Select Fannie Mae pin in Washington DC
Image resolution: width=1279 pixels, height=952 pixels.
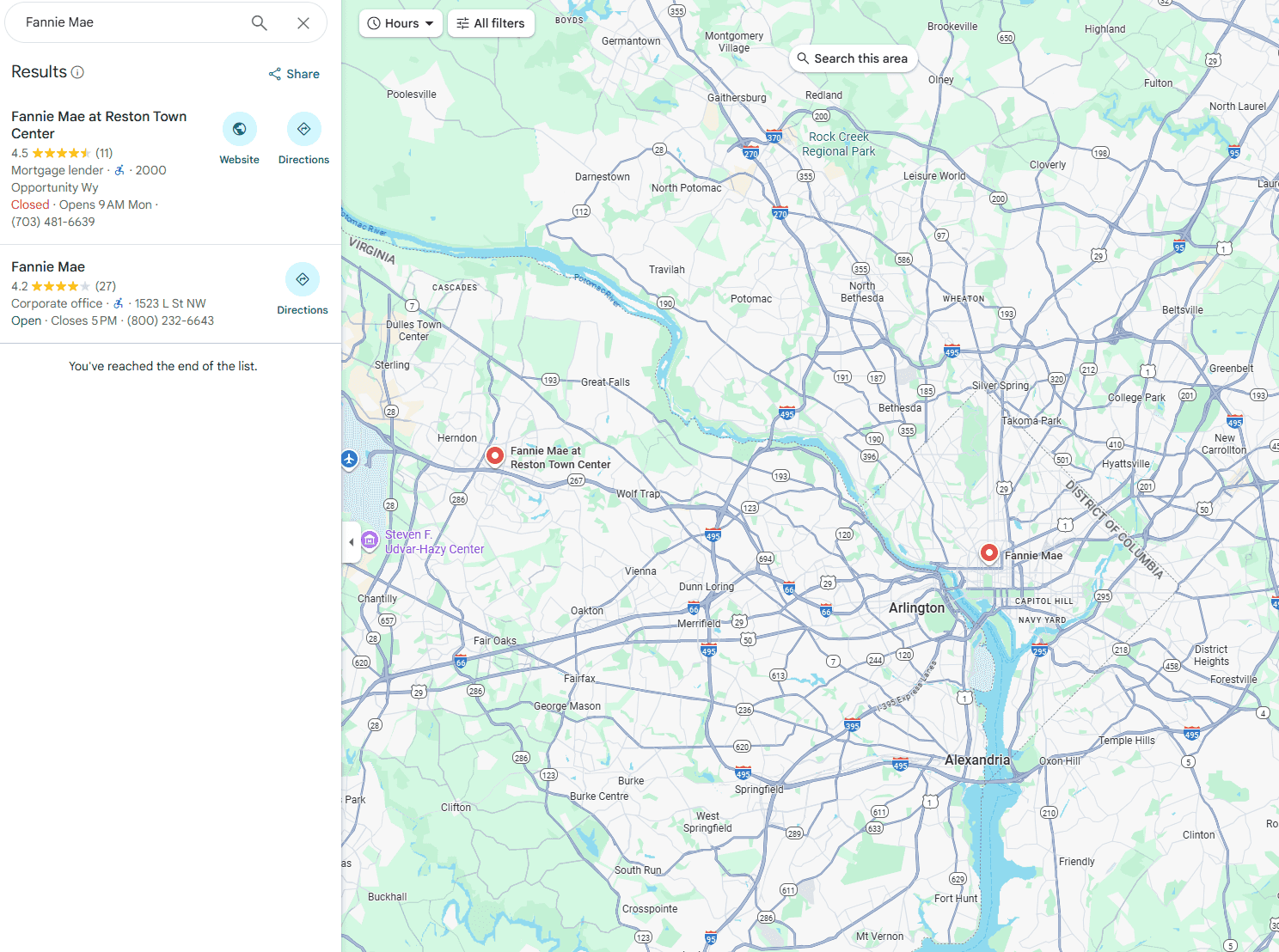(x=989, y=552)
